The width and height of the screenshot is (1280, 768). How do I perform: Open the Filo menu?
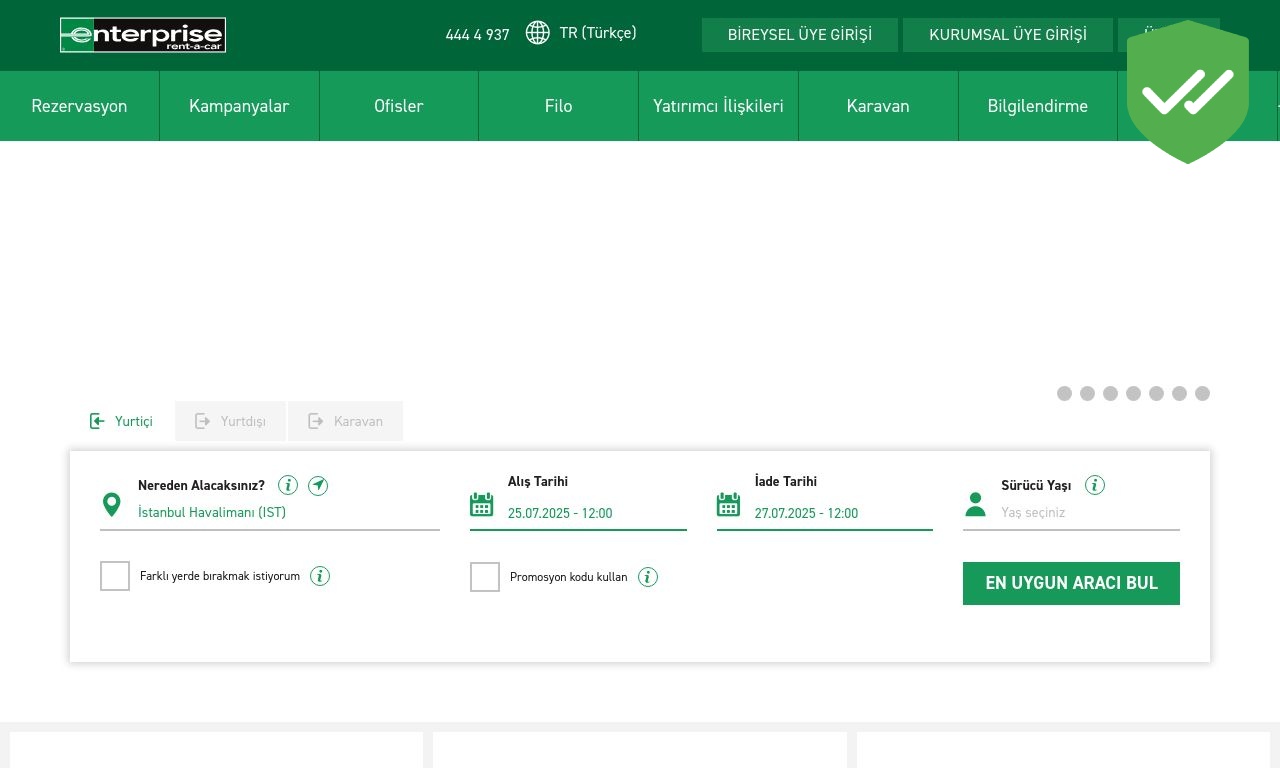[x=558, y=106]
